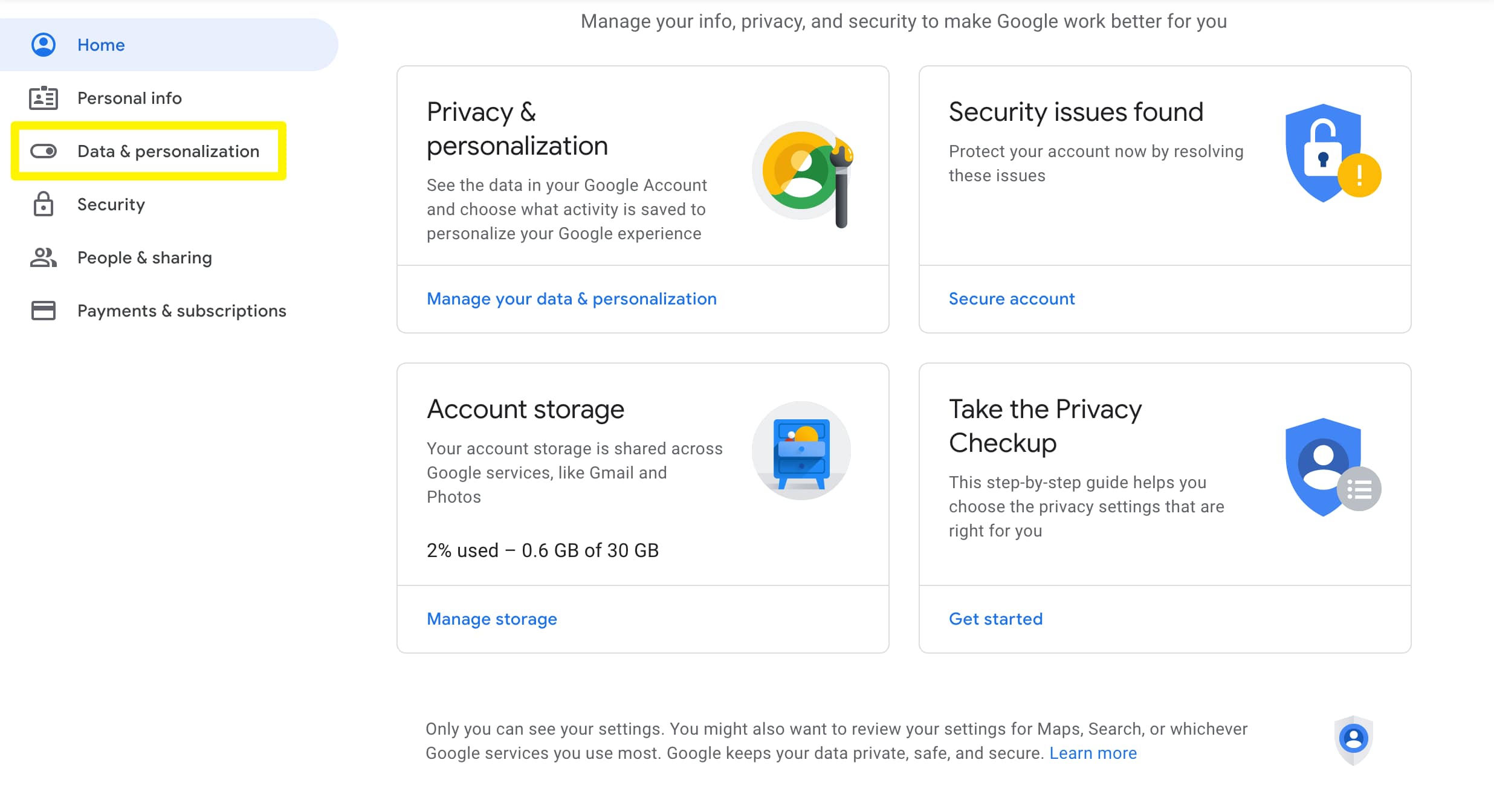1494x812 pixels.
Task: Click the Payments & subscriptions card icon
Action: point(43,310)
